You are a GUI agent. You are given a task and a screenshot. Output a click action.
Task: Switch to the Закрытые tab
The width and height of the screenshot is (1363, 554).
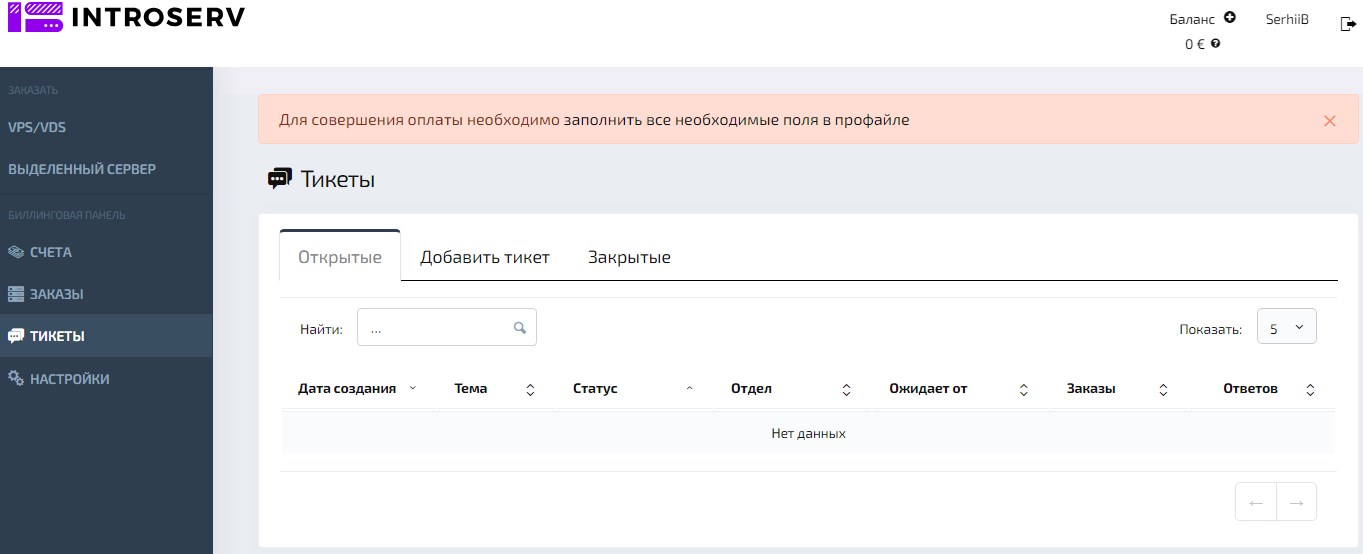coord(628,257)
